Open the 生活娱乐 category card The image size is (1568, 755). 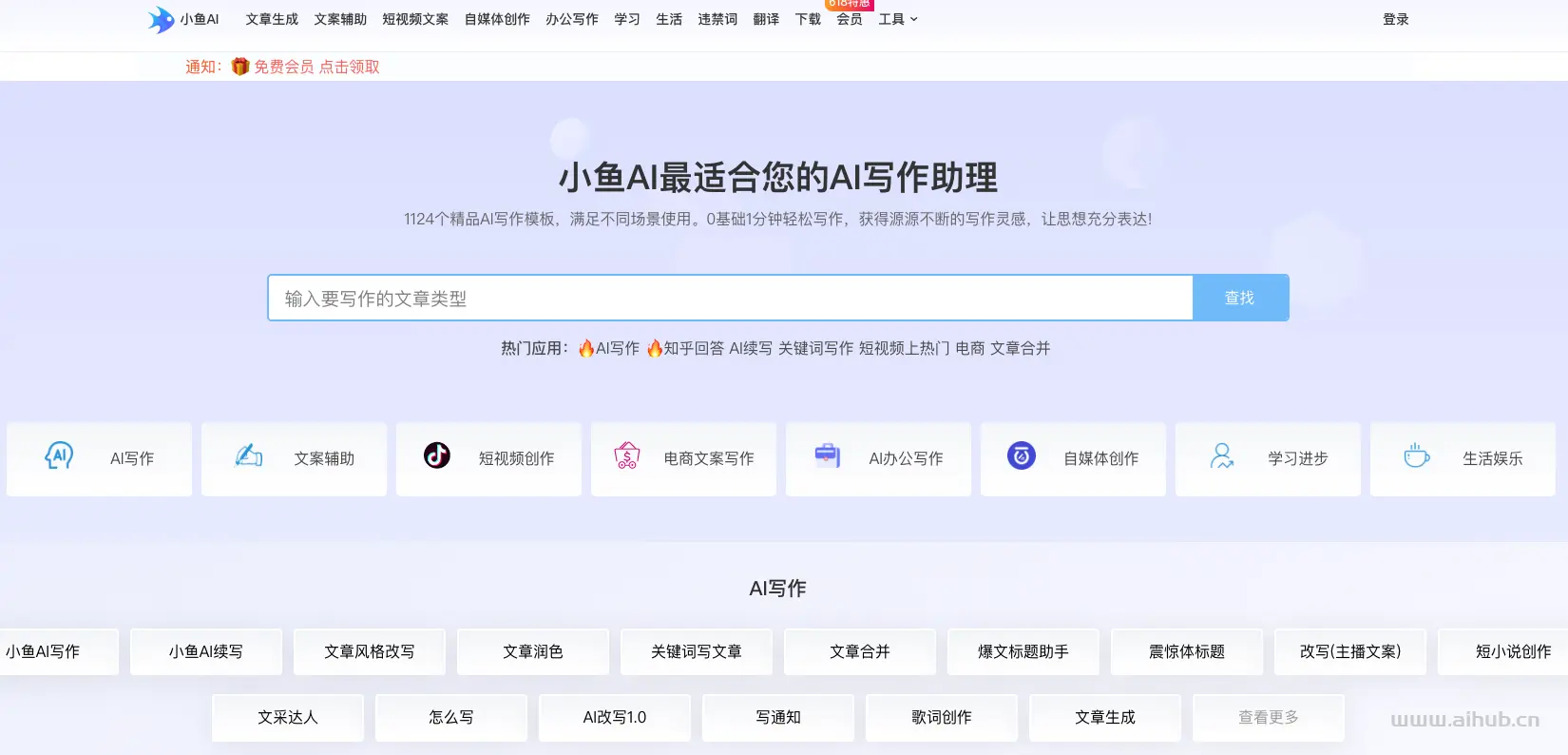[x=1463, y=458]
